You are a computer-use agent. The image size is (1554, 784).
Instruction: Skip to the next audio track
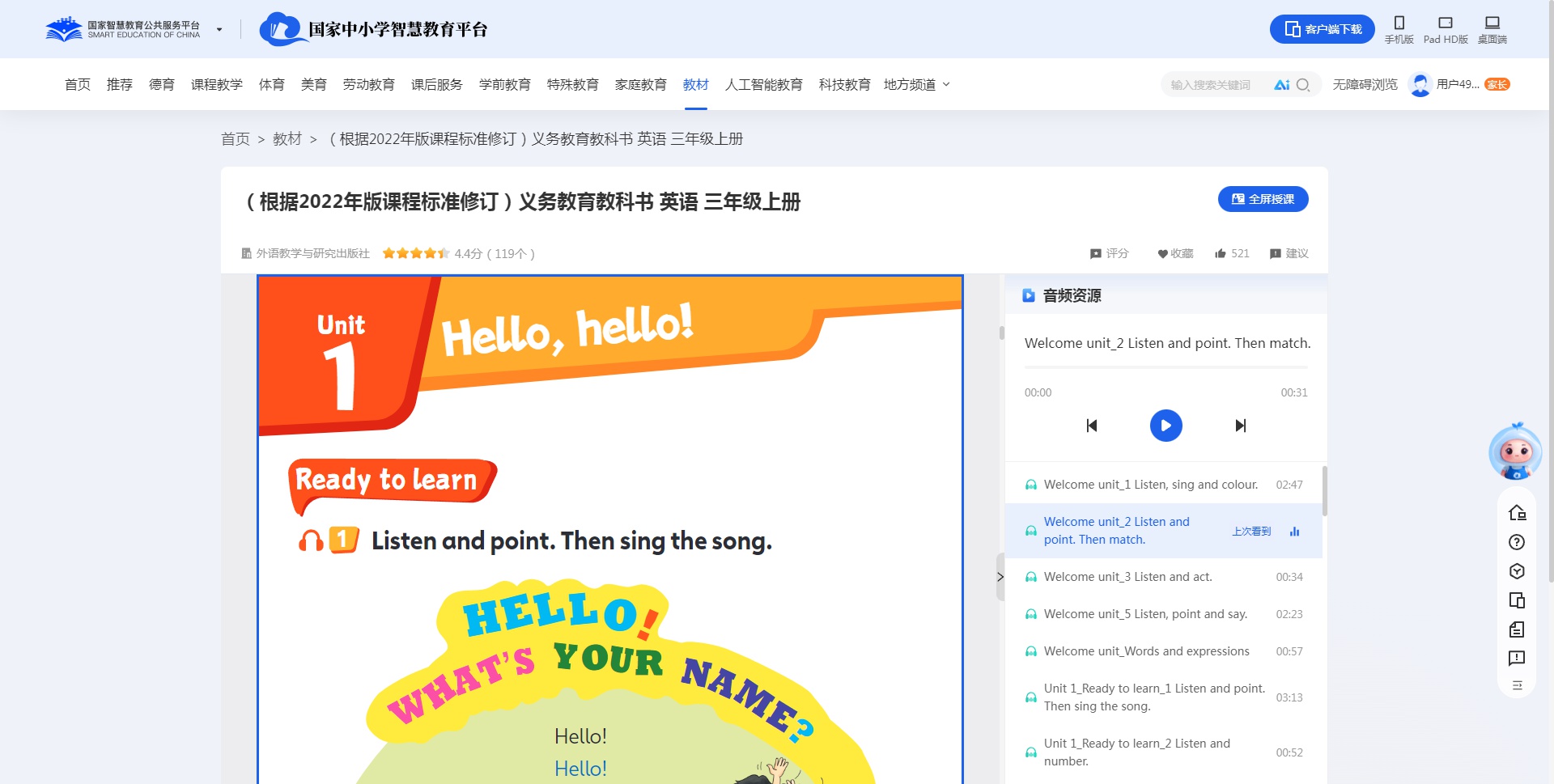tap(1240, 426)
